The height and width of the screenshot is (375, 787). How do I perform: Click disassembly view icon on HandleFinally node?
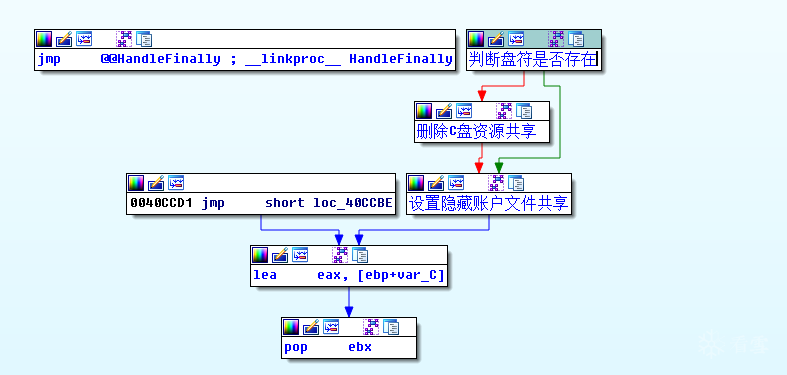(84, 39)
